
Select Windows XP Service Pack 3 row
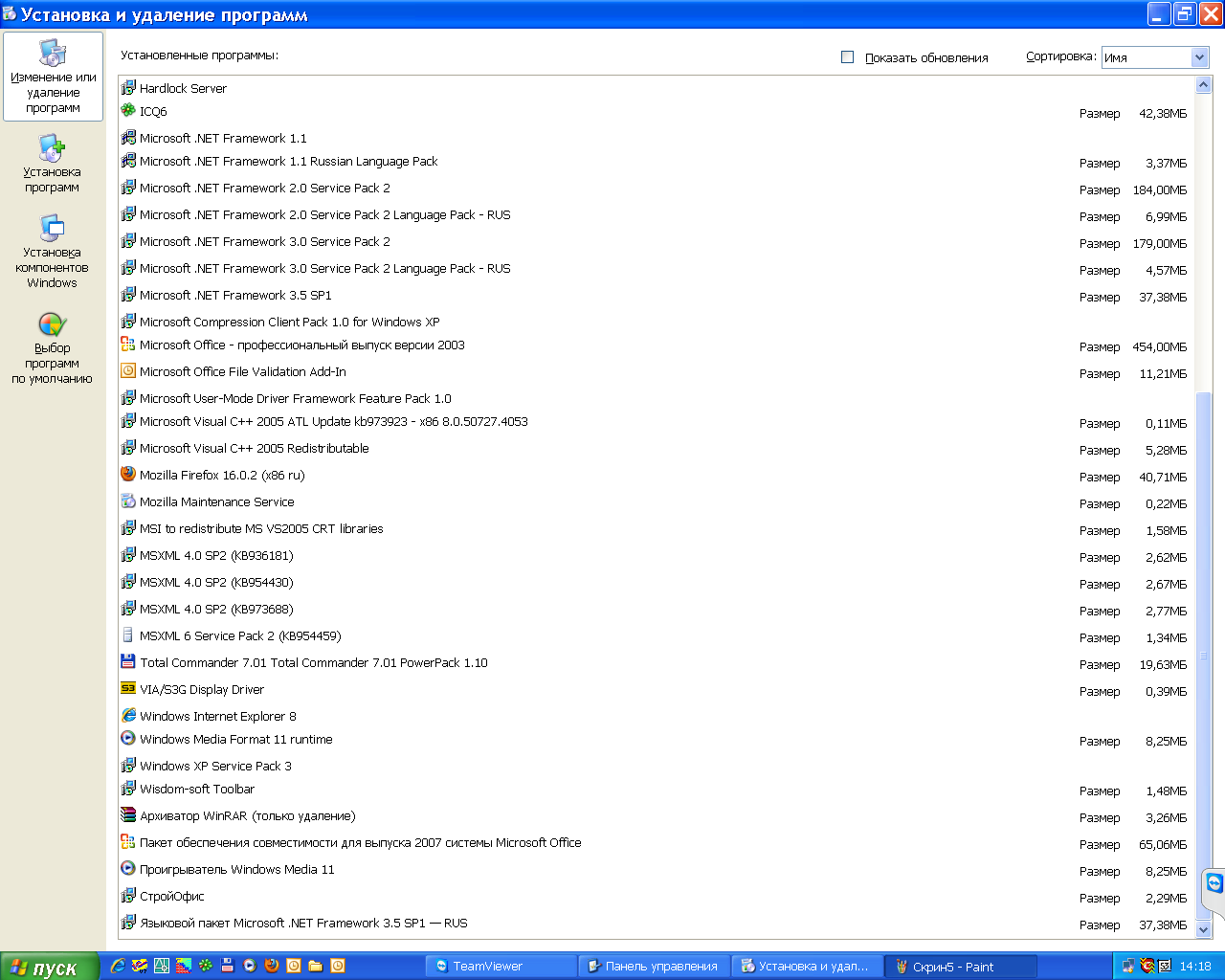(656, 766)
